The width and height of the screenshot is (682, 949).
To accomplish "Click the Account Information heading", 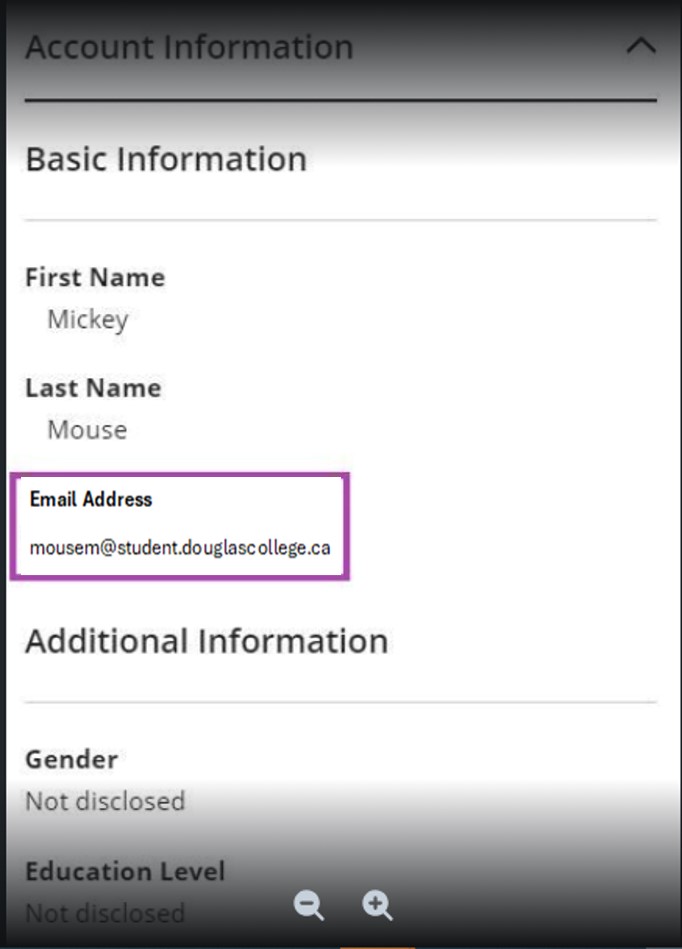I will click(190, 45).
